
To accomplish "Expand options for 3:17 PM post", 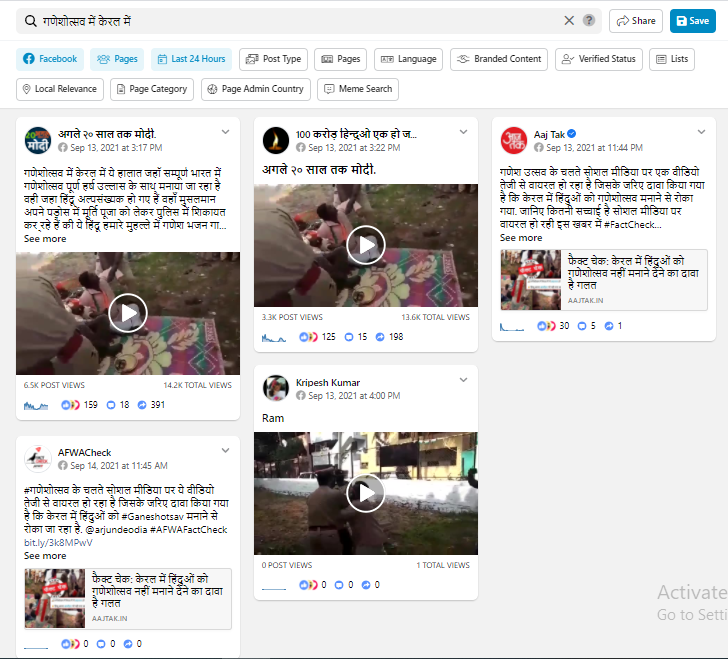I will tap(226, 132).
